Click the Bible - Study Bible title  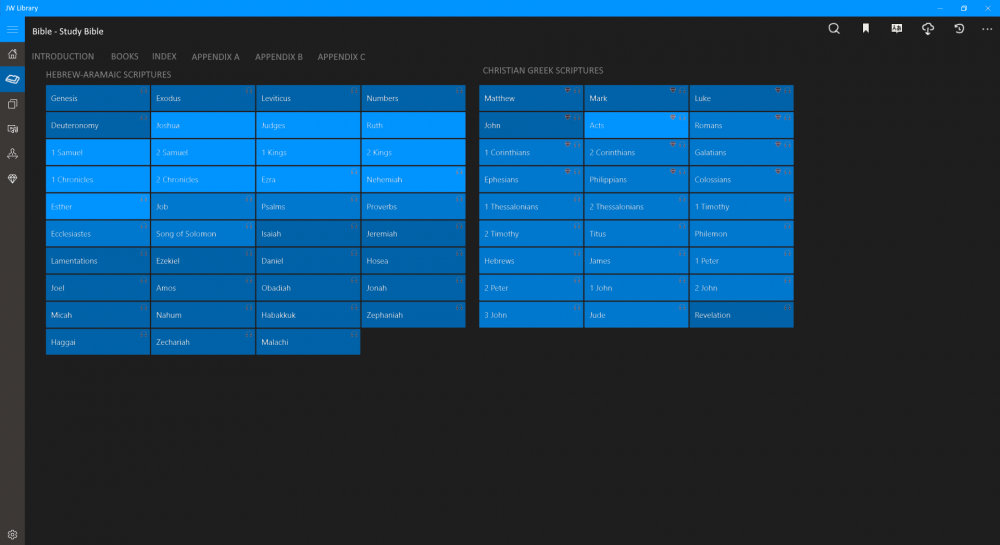click(x=68, y=31)
